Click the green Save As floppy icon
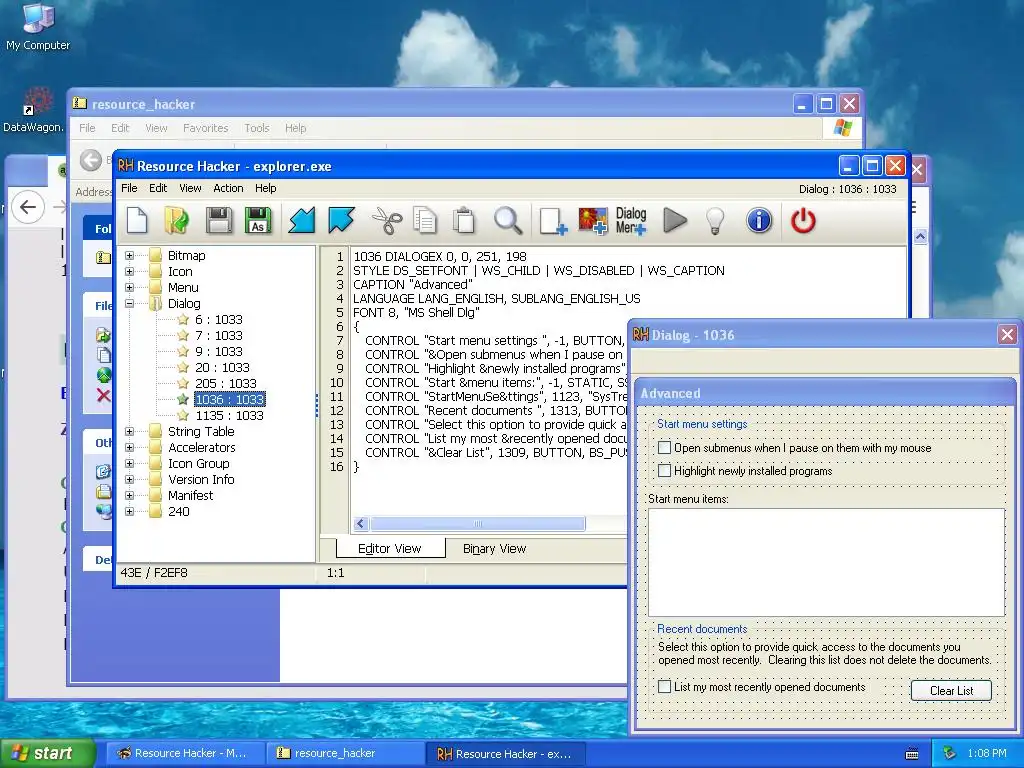The width and height of the screenshot is (1024, 768). 258,220
